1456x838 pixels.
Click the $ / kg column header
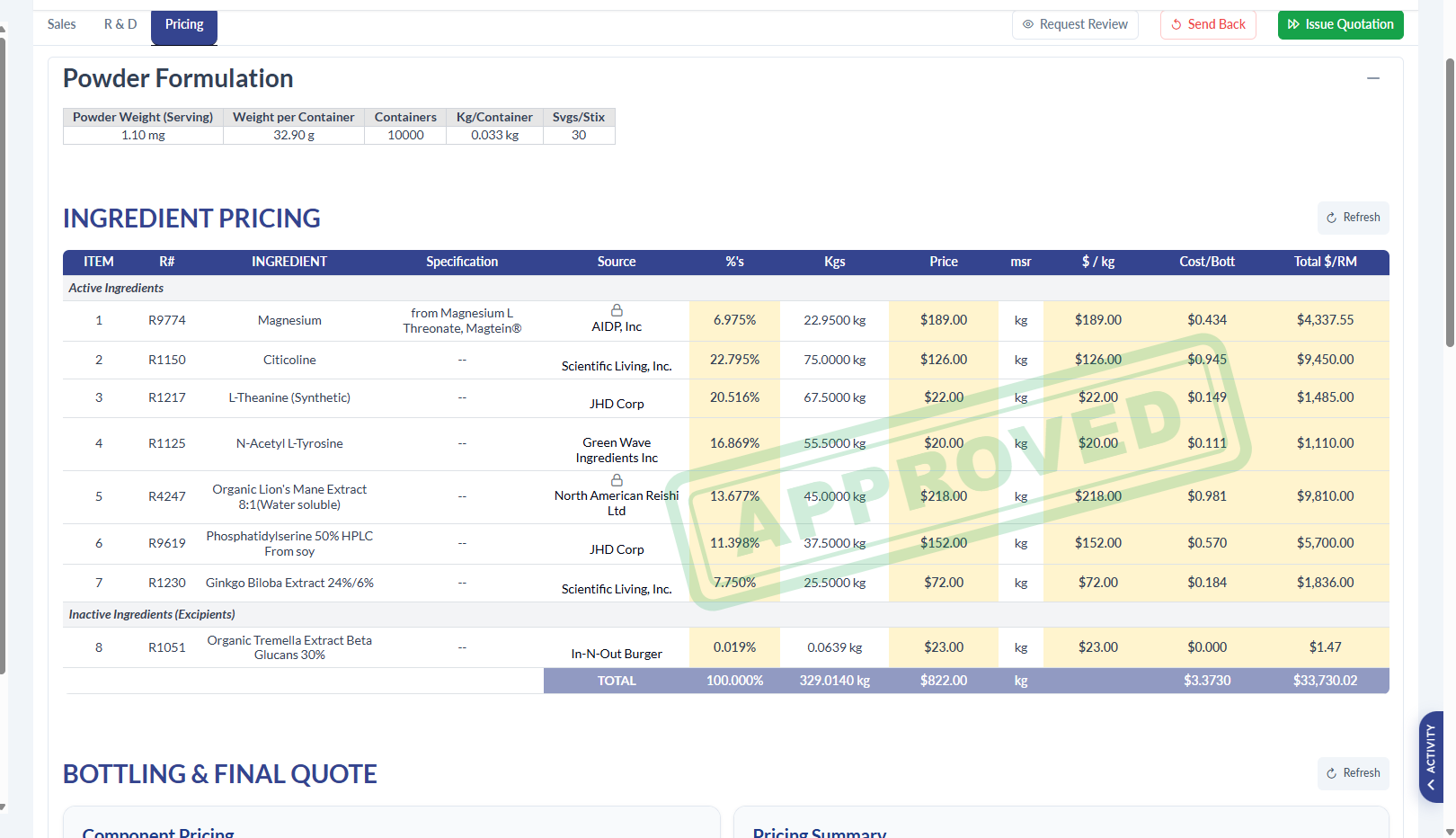(1098, 262)
